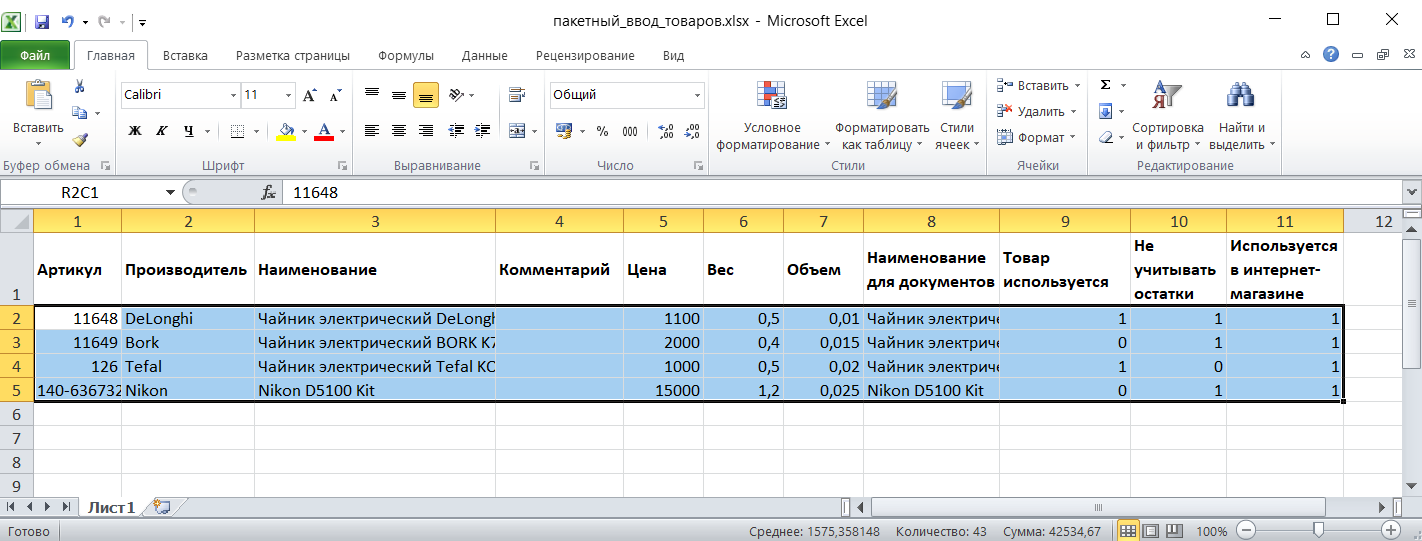Open the Общий number format dropdown

pyautogui.click(x=698, y=95)
